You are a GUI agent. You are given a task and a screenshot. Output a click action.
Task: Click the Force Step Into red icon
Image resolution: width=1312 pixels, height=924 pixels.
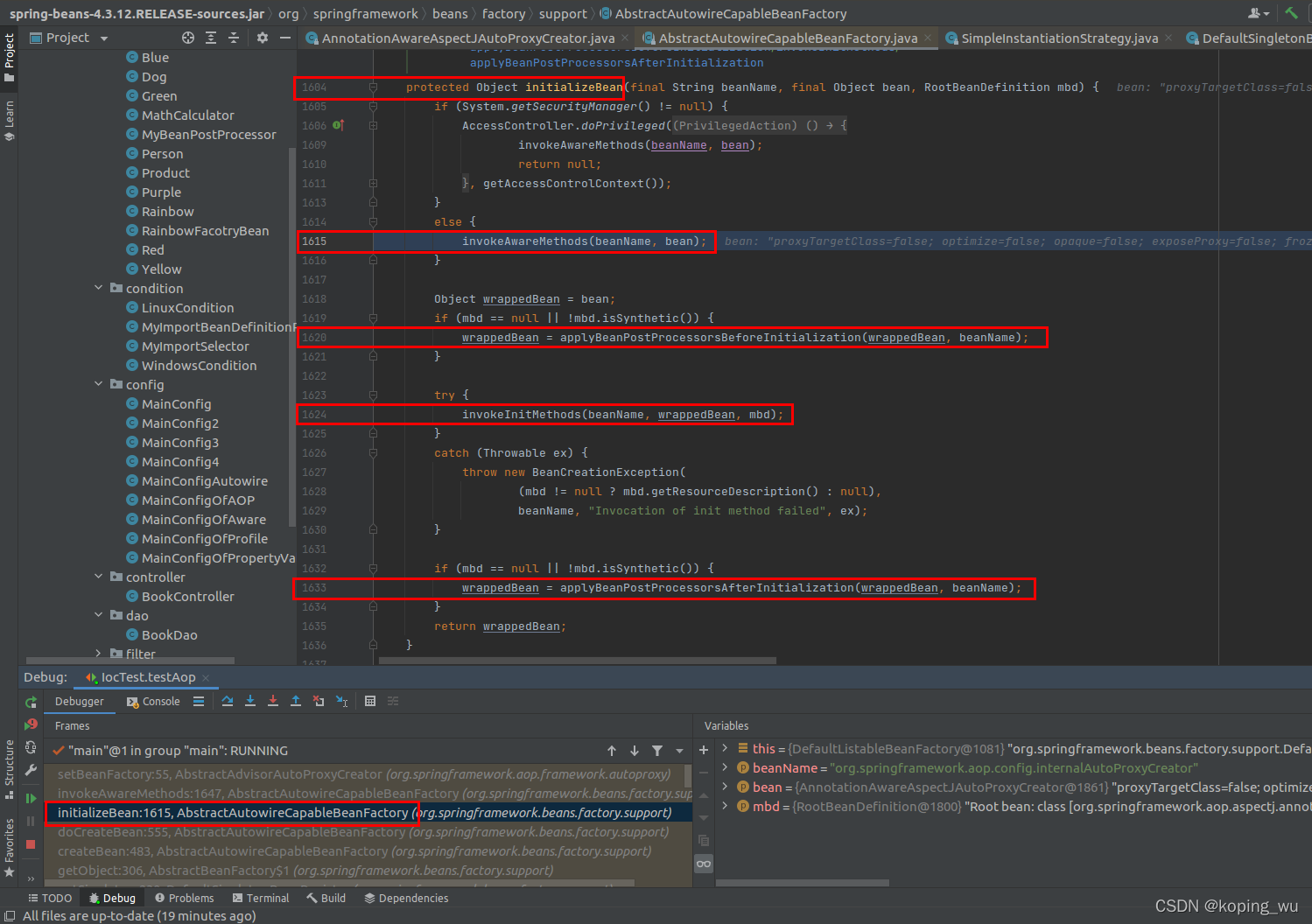coord(273,701)
